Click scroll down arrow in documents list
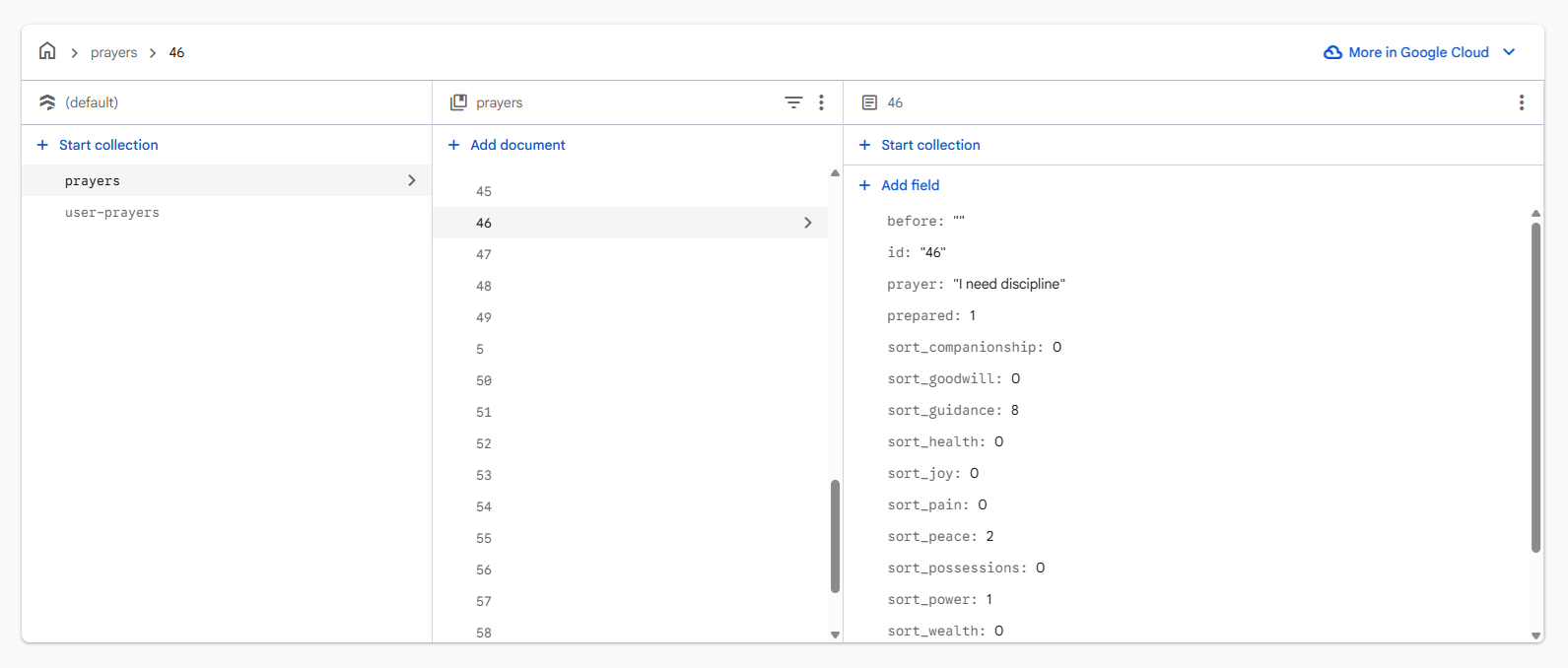The image size is (1568, 668). (x=835, y=635)
